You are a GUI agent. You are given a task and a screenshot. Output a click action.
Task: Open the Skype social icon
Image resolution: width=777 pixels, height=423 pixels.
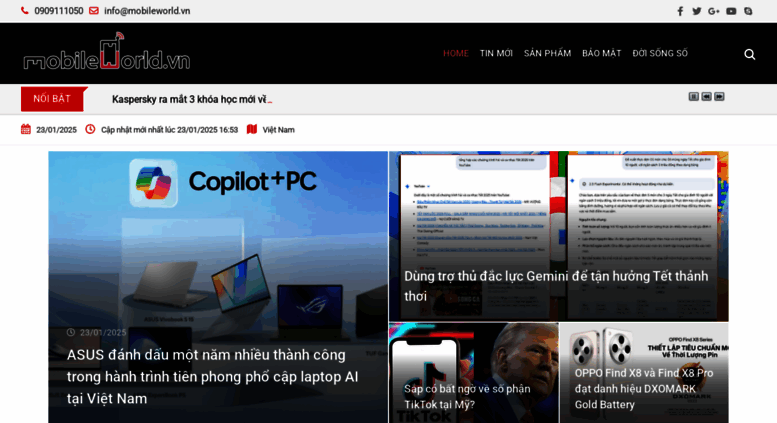pyautogui.click(x=748, y=11)
